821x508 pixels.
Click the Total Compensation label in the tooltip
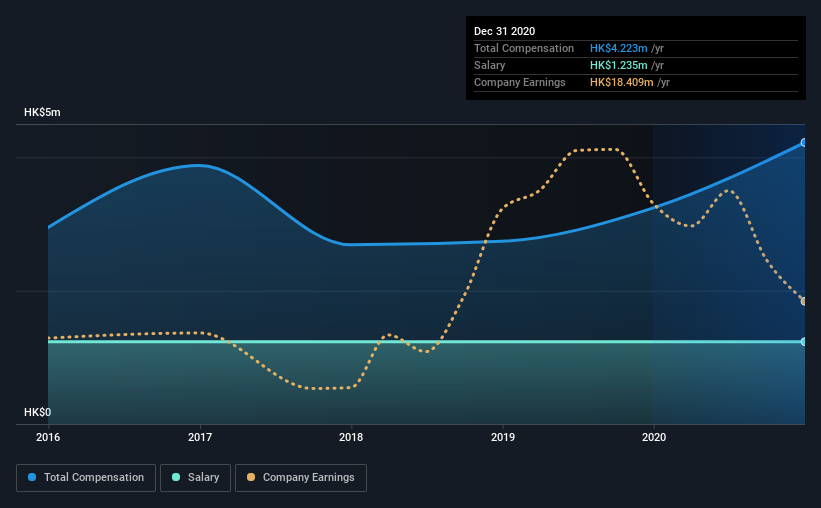524,48
